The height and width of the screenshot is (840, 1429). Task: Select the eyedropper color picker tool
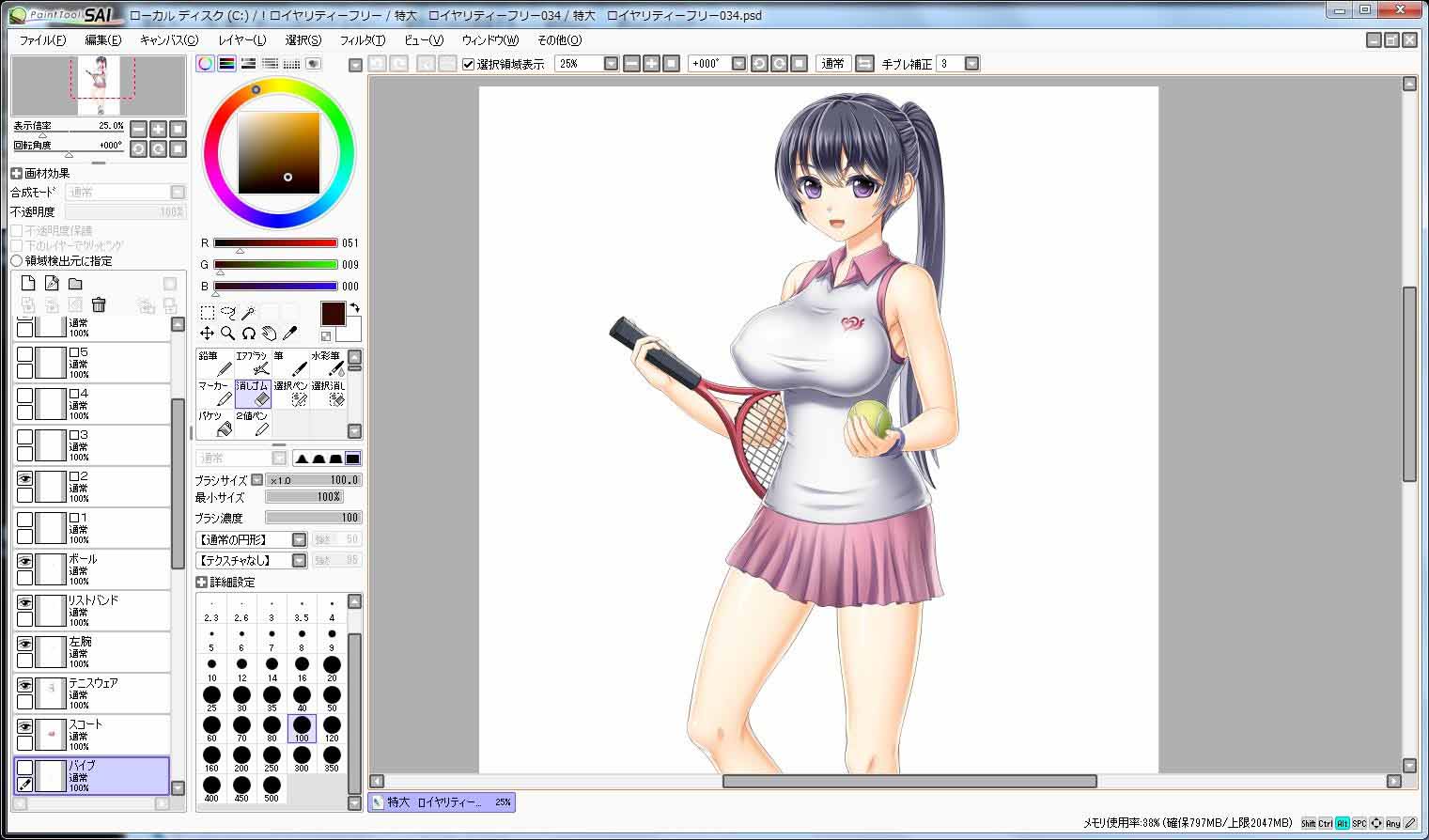pyautogui.click(x=289, y=334)
